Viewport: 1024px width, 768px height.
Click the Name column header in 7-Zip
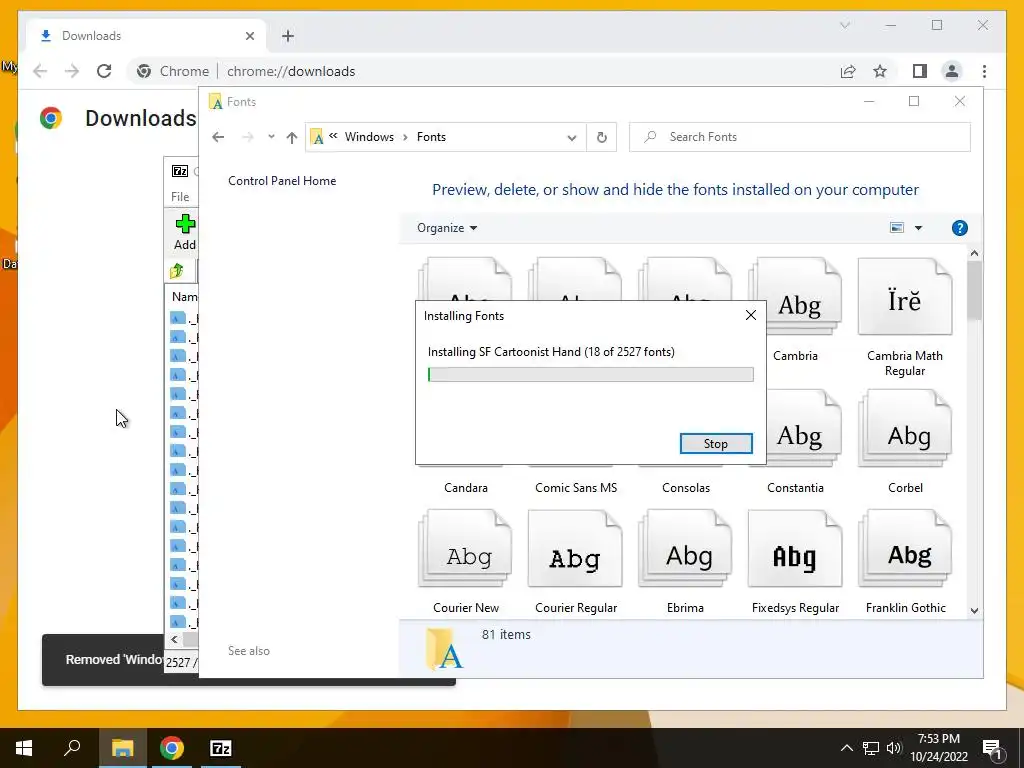pos(184,296)
